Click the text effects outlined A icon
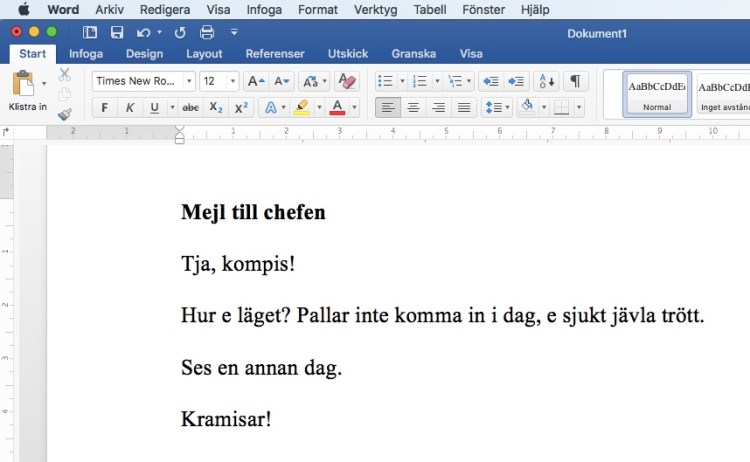Viewport: 750px width, 462px height. coord(271,108)
